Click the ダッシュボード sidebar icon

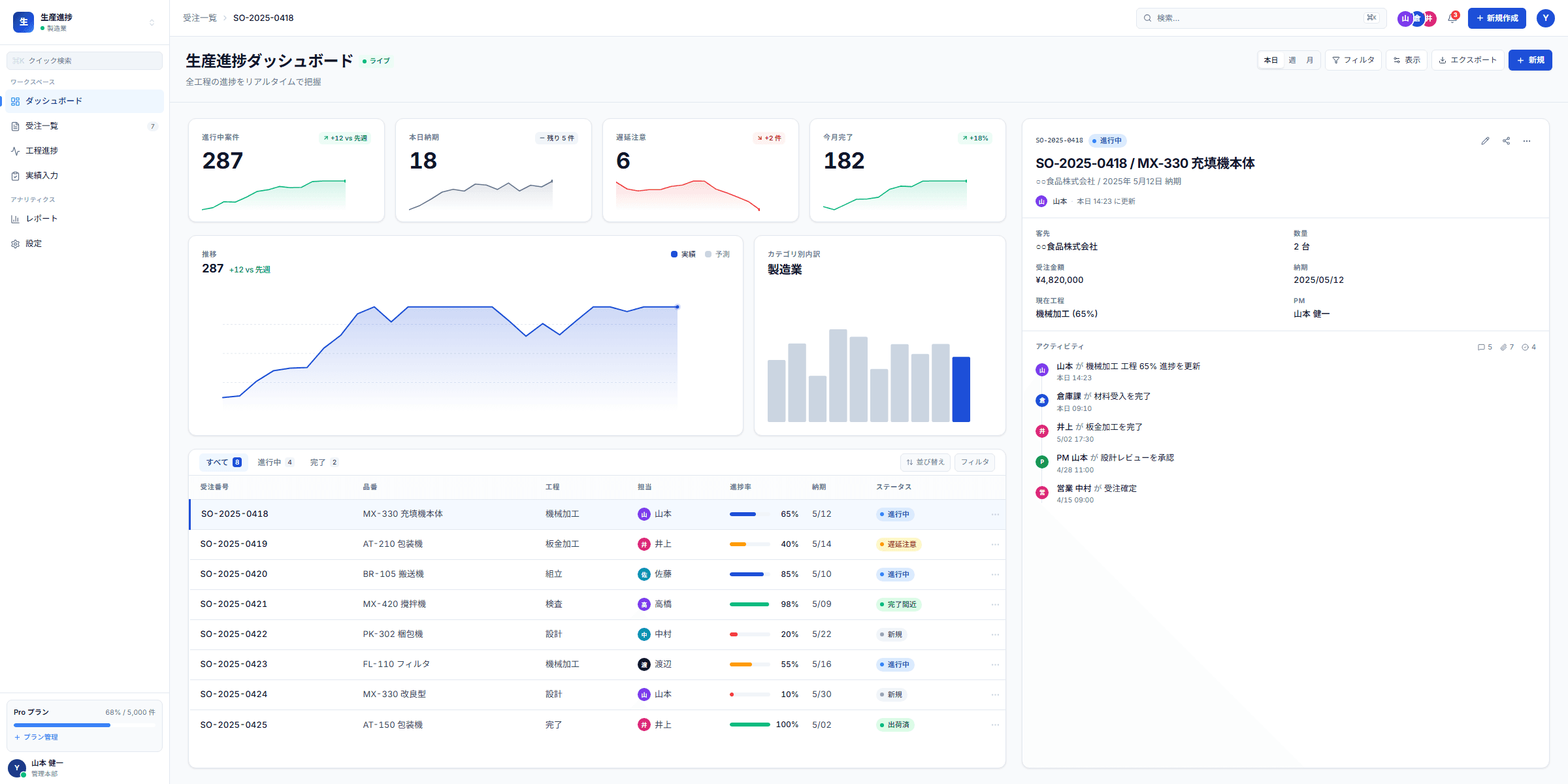tap(15, 101)
